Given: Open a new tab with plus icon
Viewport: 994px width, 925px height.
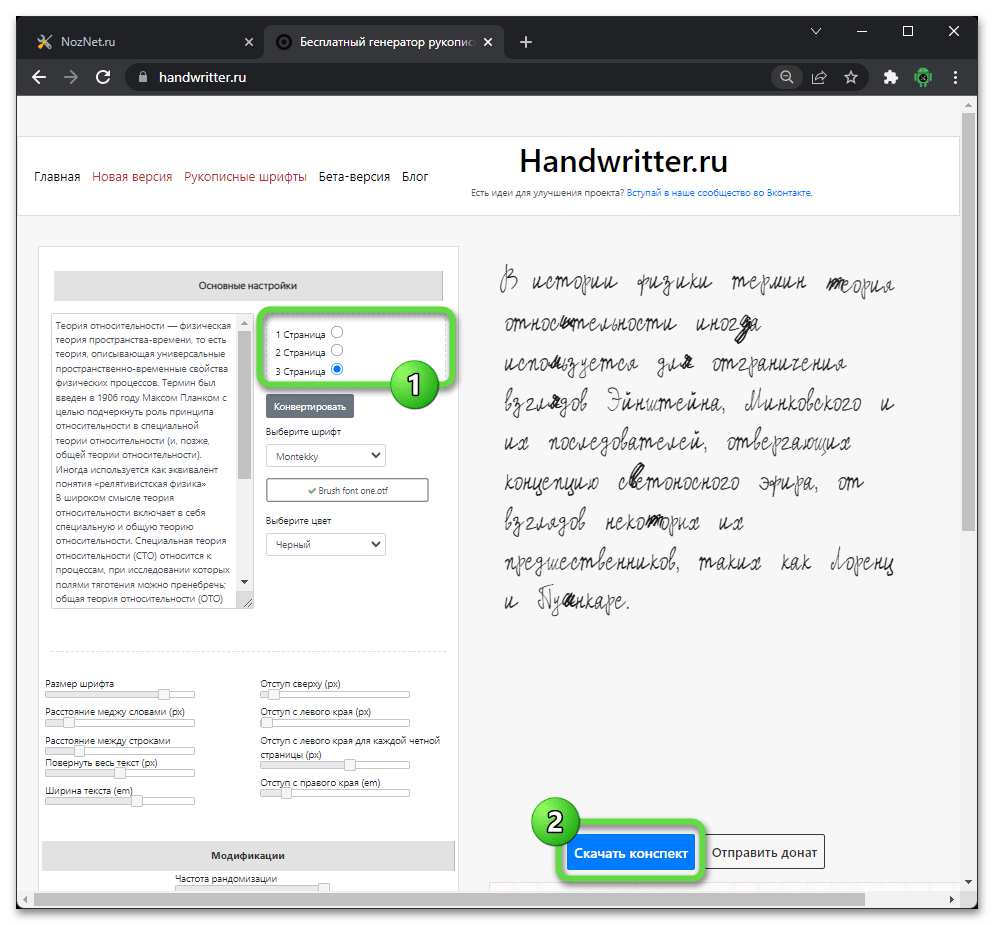Looking at the screenshot, I should click(x=526, y=42).
